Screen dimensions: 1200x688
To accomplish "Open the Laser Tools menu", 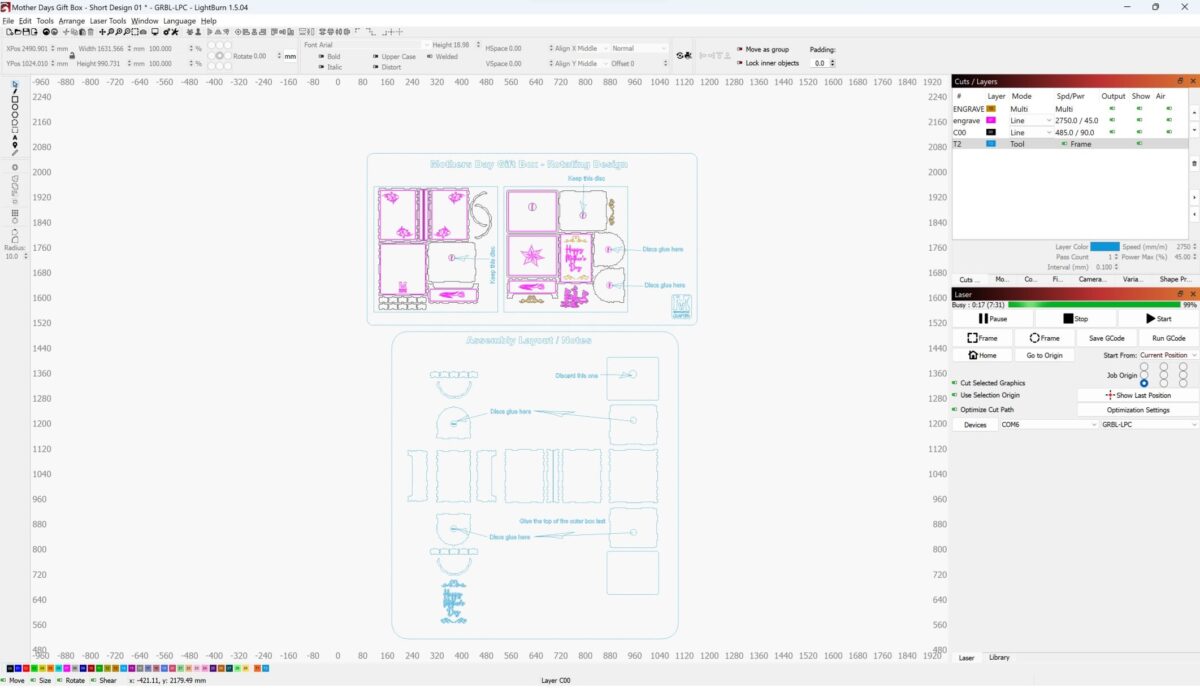I will (108, 20).
